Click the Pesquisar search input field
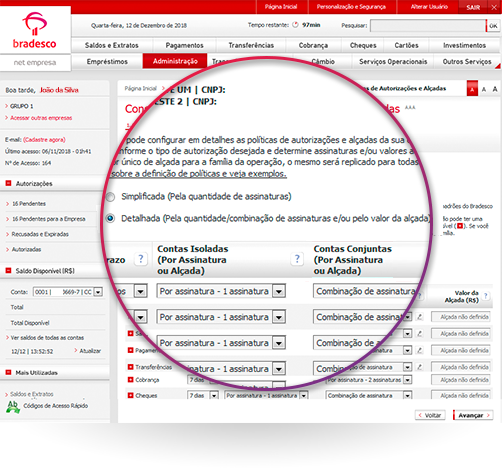This screenshot has width=502, height=468. [428, 26]
